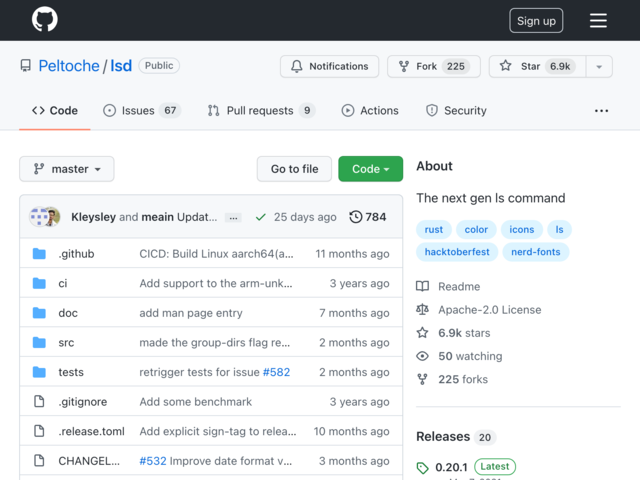Open the #532 issue link

coord(153,461)
